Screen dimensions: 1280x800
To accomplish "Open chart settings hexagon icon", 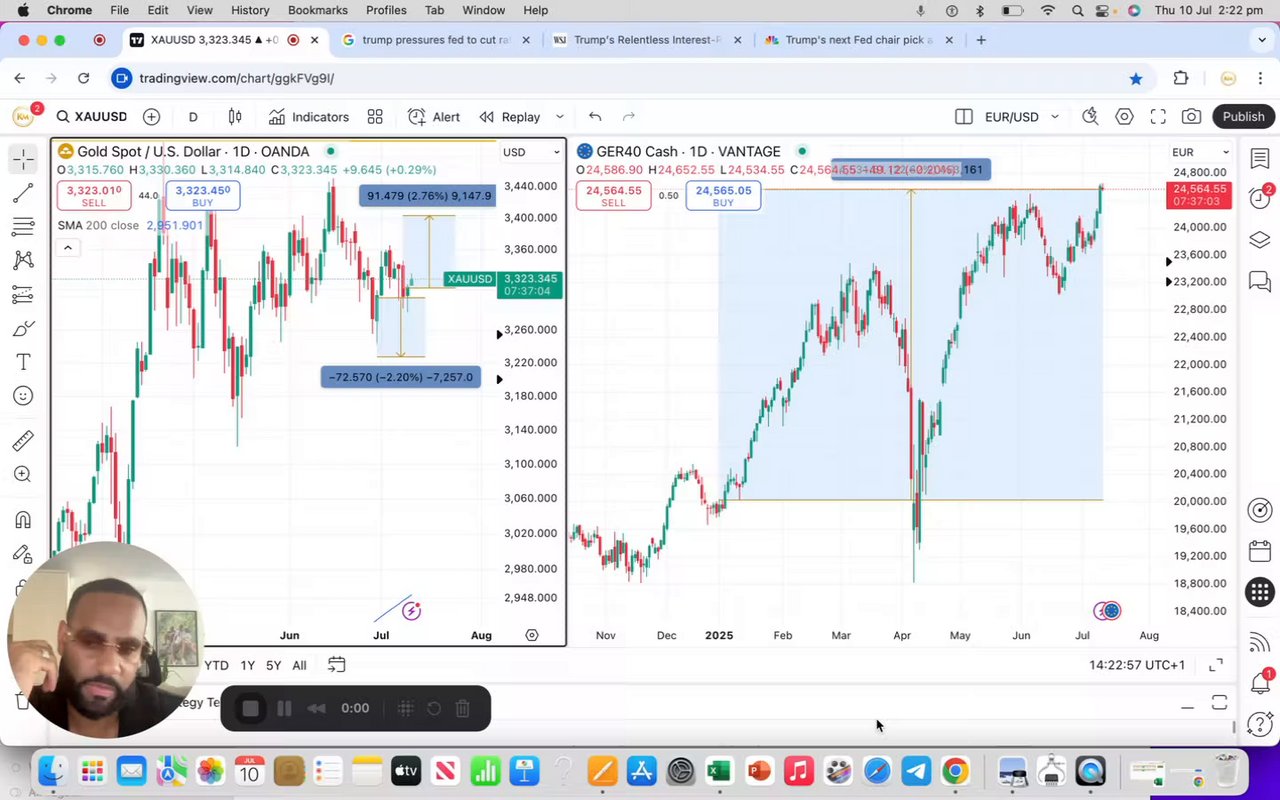I will (x=1125, y=117).
